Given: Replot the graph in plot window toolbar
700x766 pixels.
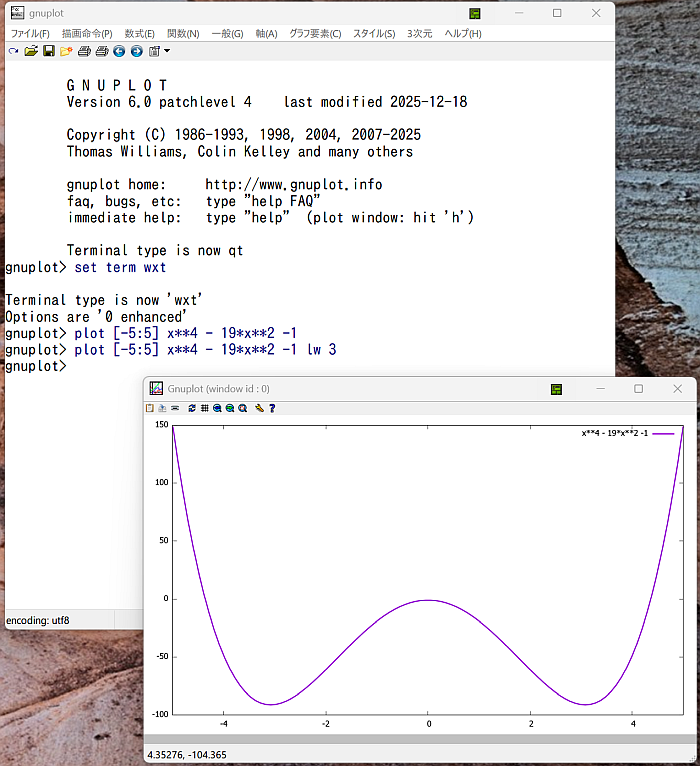Looking at the screenshot, I should (x=192, y=408).
